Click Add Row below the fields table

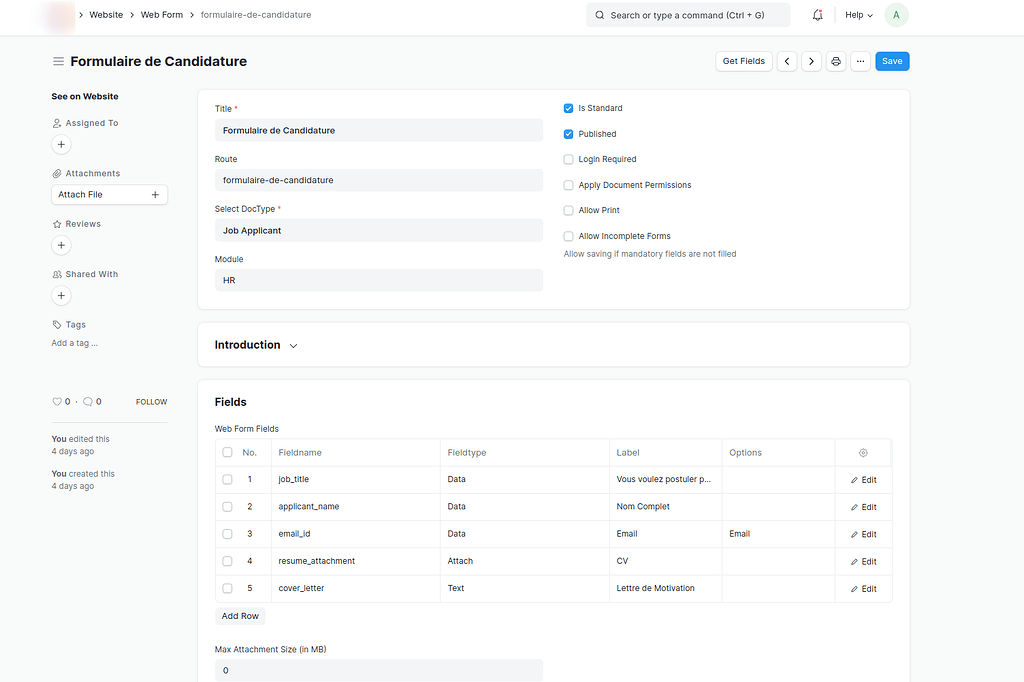coord(240,616)
